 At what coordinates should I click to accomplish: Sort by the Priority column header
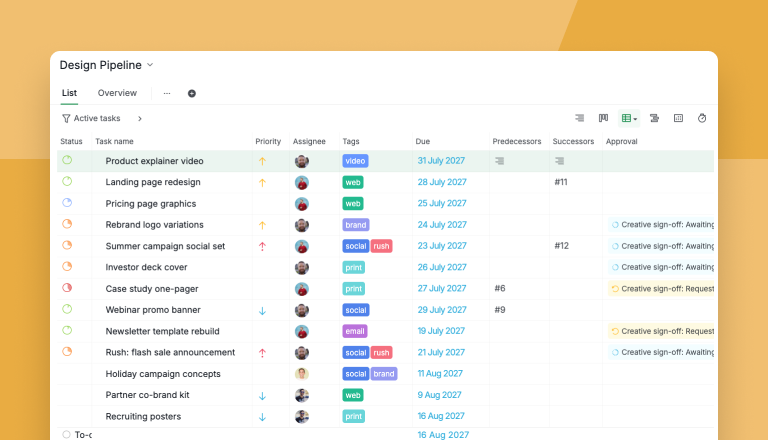point(268,141)
